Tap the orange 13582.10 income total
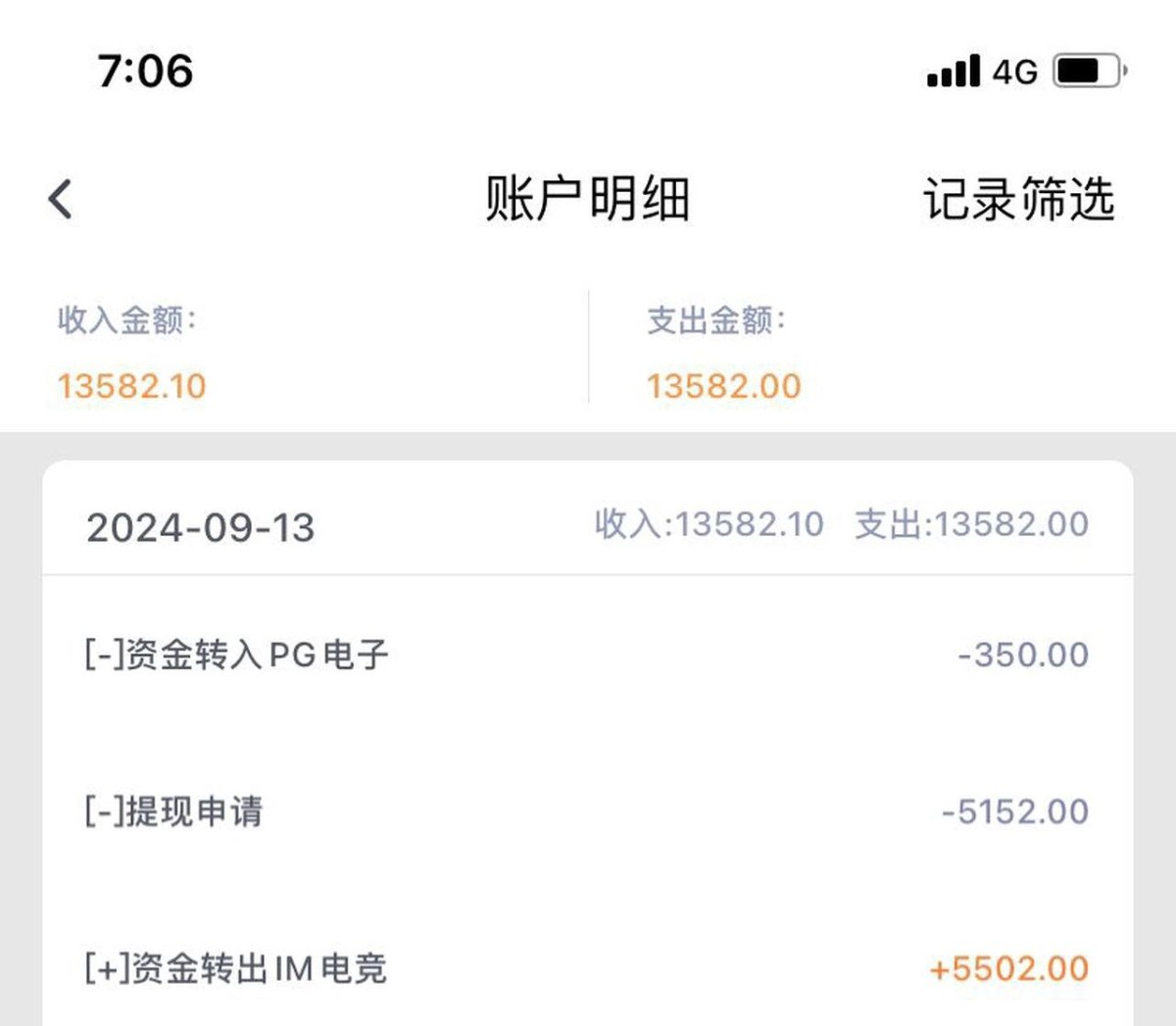The height and width of the screenshot is (1026, 1176). pyautogui.click(x=131, y=386)
